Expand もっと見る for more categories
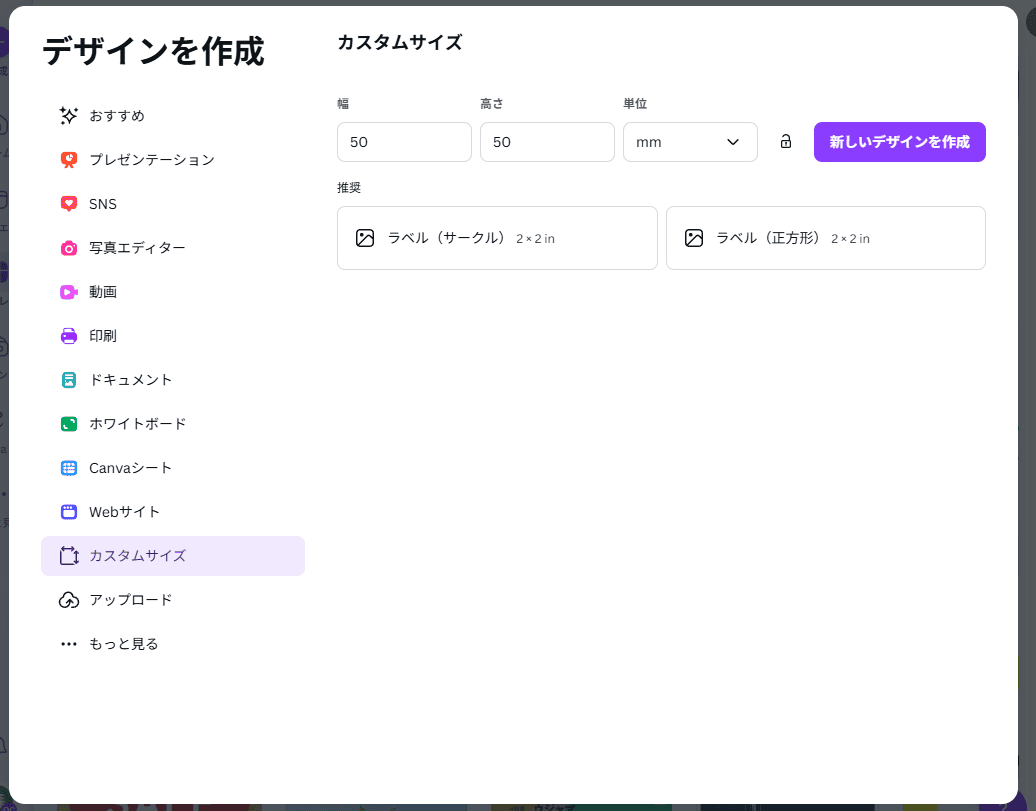This screenshot has width=1036, height=811. [122, 643]
